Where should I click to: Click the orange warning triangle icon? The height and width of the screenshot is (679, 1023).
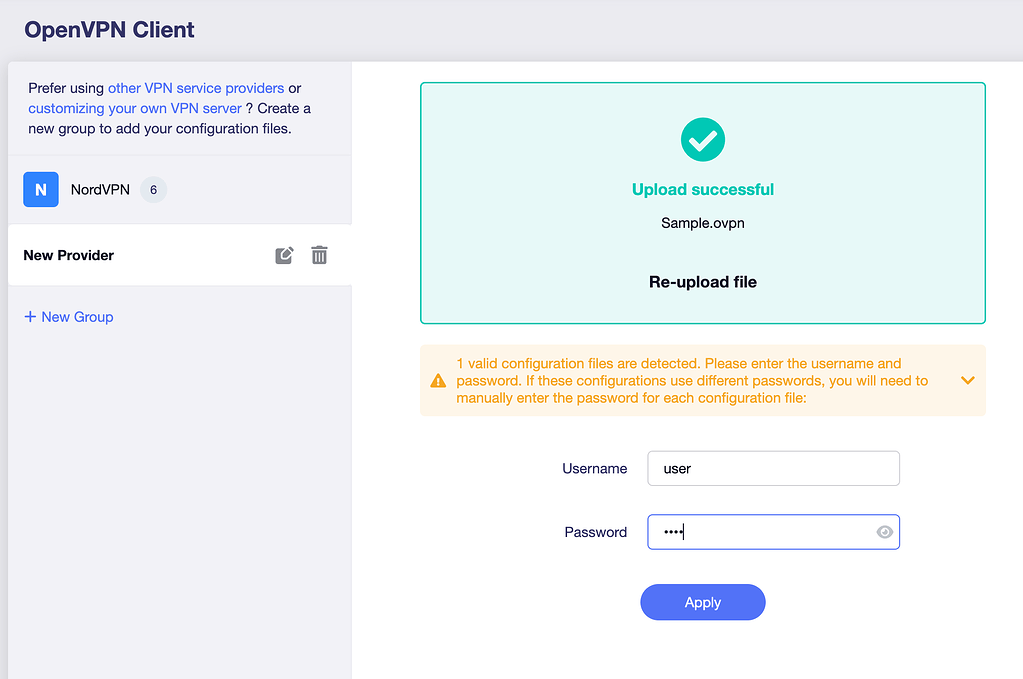(438, 381)
